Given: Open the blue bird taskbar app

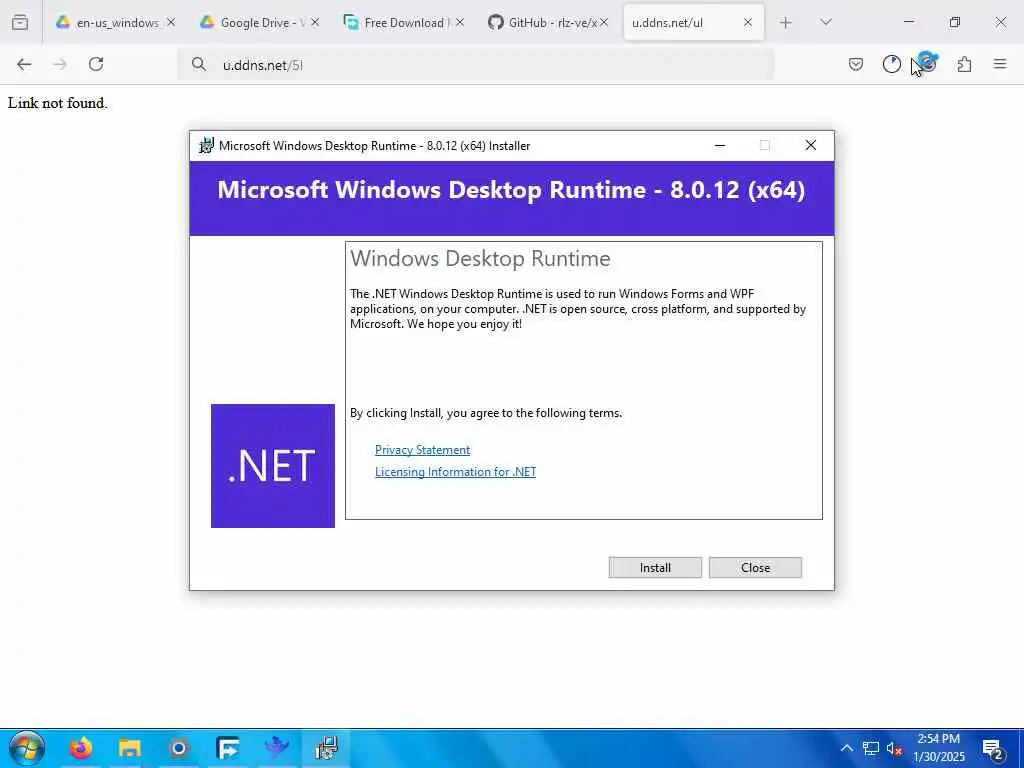Looking at the screenshot, I should click(x=277, y=748).
